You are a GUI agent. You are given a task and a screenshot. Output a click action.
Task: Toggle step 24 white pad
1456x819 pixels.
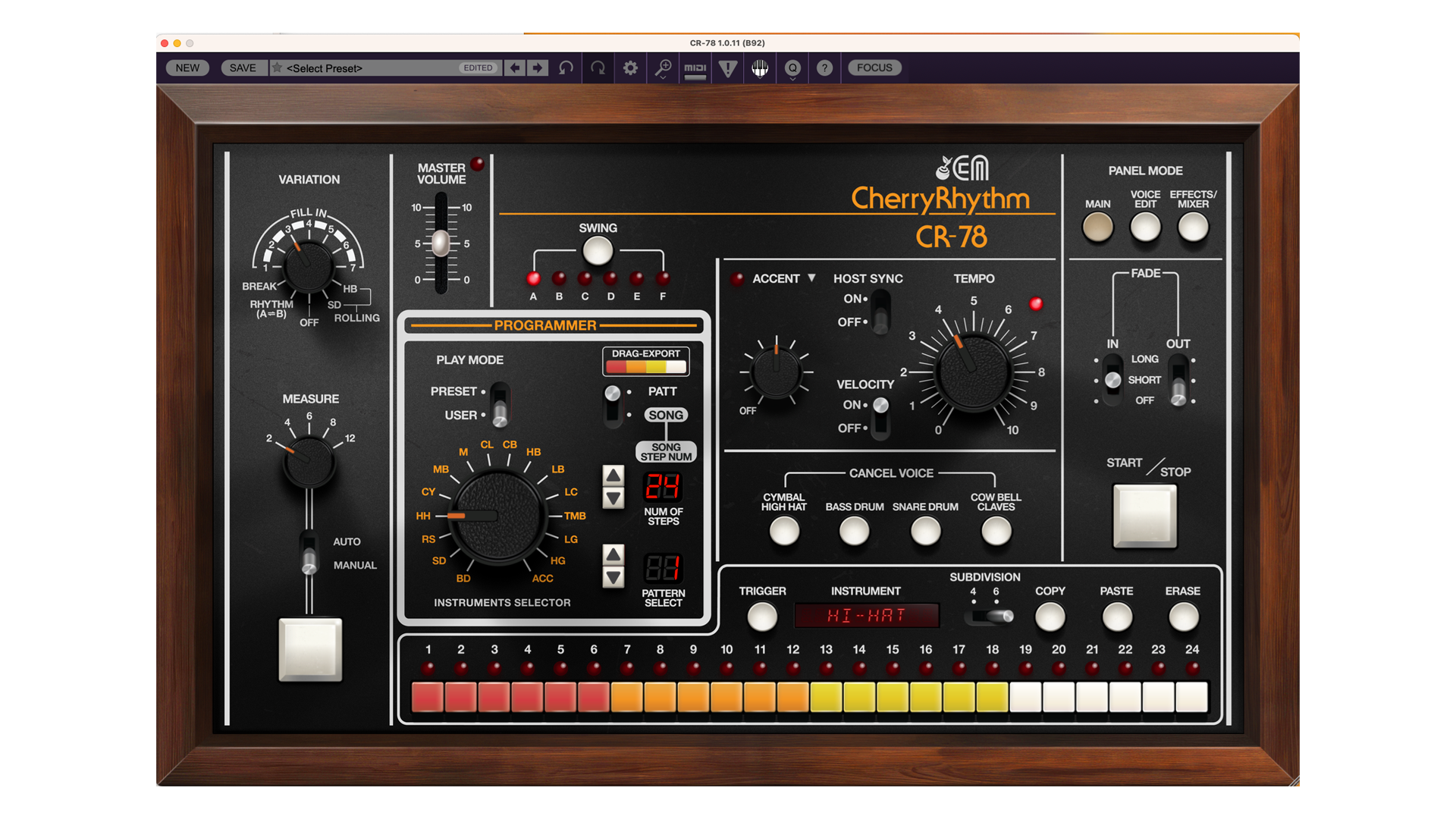pos(1192,697)
